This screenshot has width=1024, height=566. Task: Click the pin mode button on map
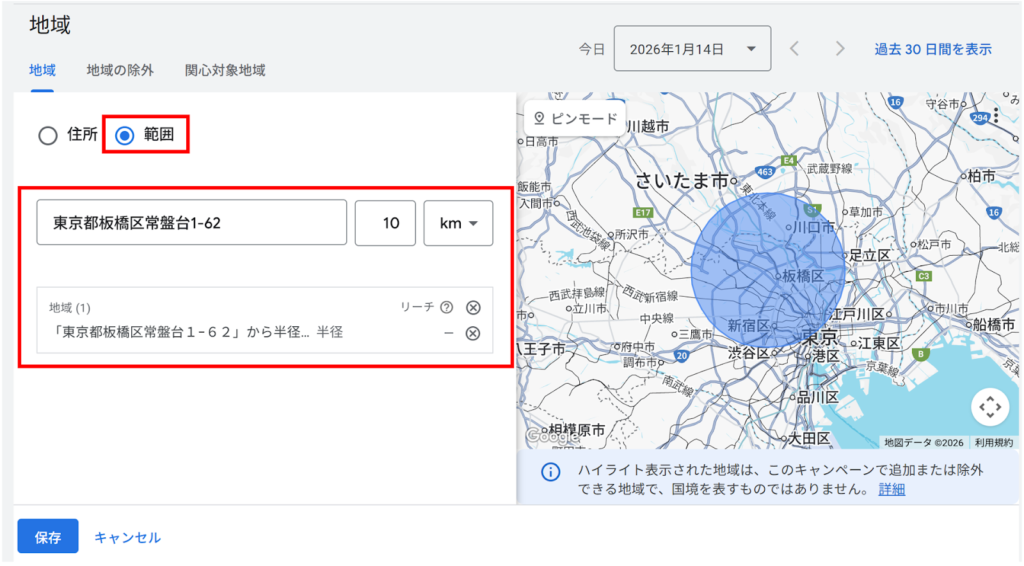[x=574, y=118]
